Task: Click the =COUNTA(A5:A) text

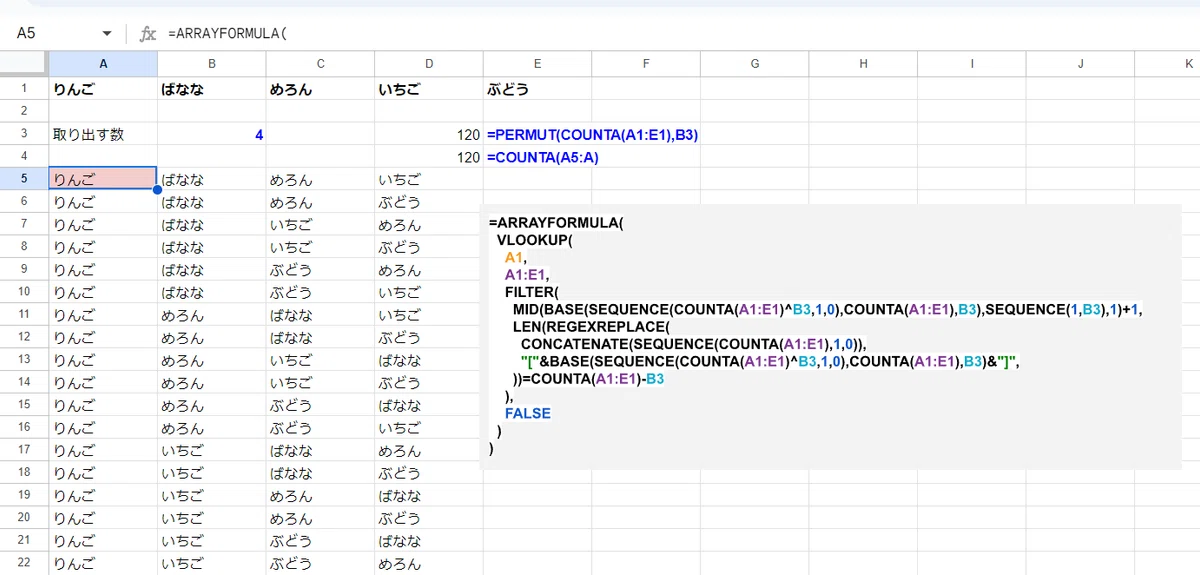Action: [542, 157]
